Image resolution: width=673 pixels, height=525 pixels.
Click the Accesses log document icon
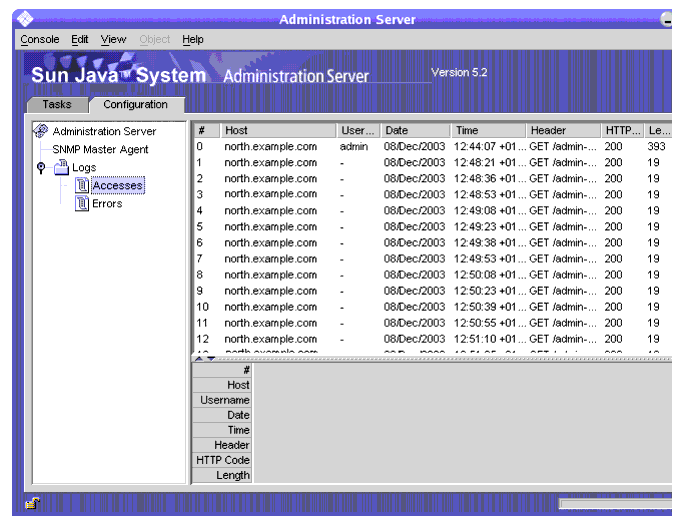(82, 185)
